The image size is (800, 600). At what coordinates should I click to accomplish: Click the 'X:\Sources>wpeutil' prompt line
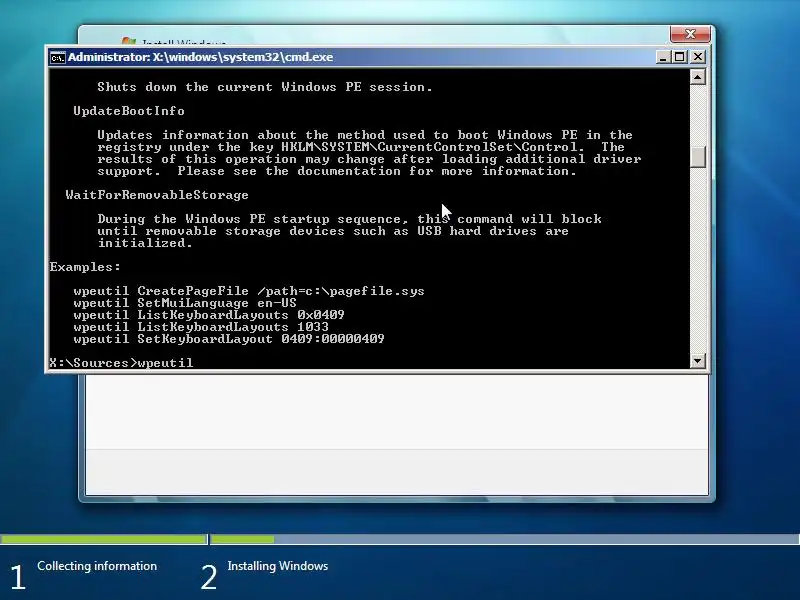click(121, 363)
